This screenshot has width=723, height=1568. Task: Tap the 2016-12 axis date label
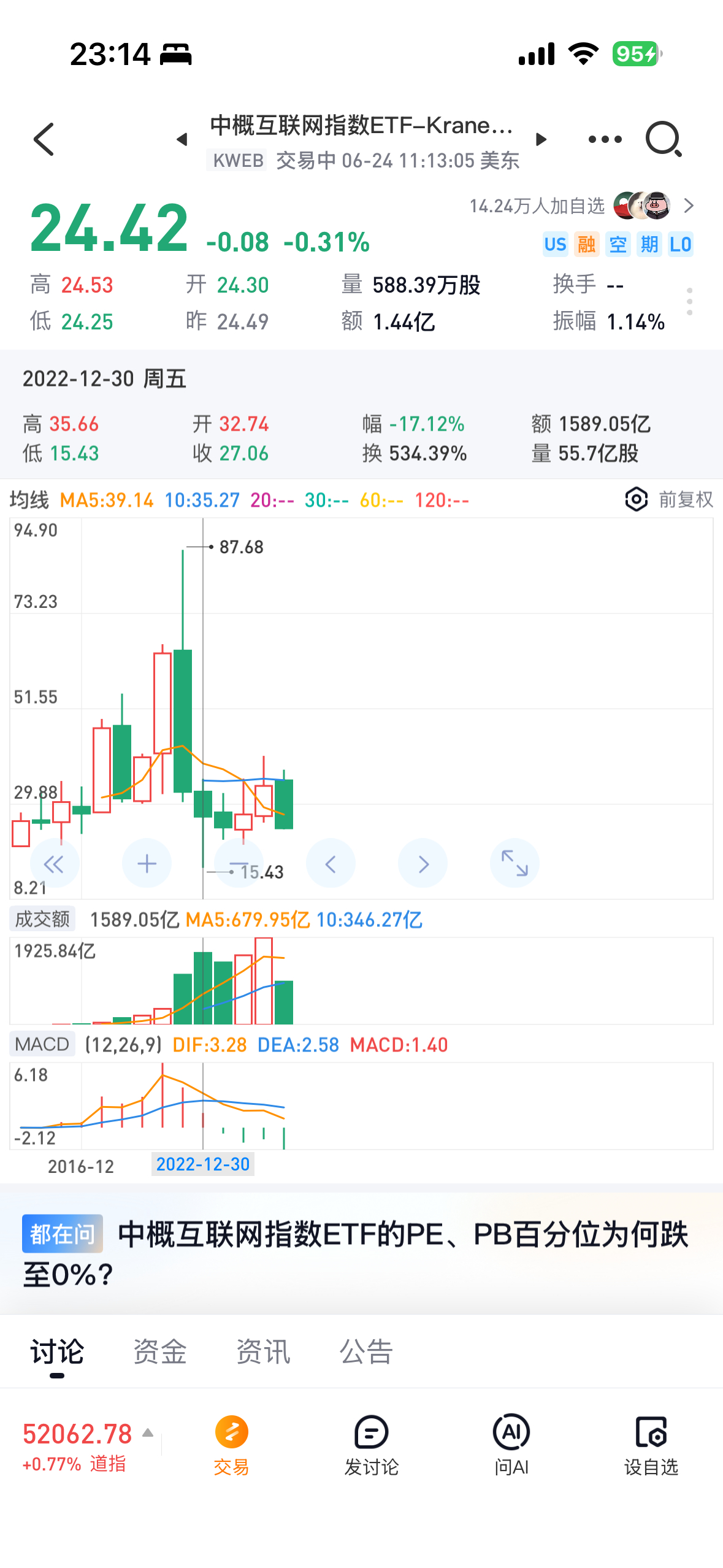pyautogui.click(x=81, y=1166)
